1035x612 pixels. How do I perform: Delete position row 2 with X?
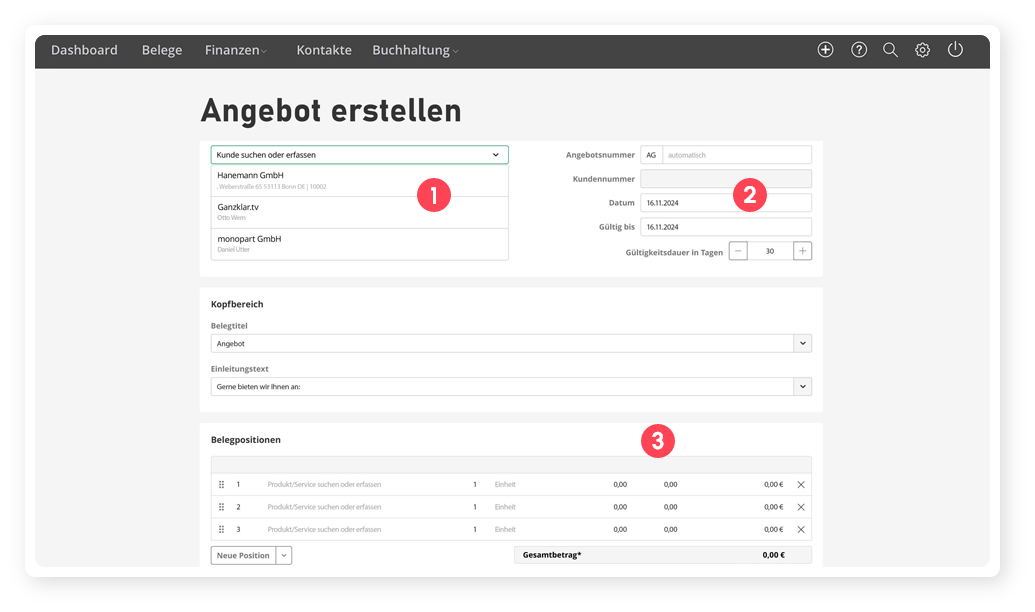click(x=801, y=507)
